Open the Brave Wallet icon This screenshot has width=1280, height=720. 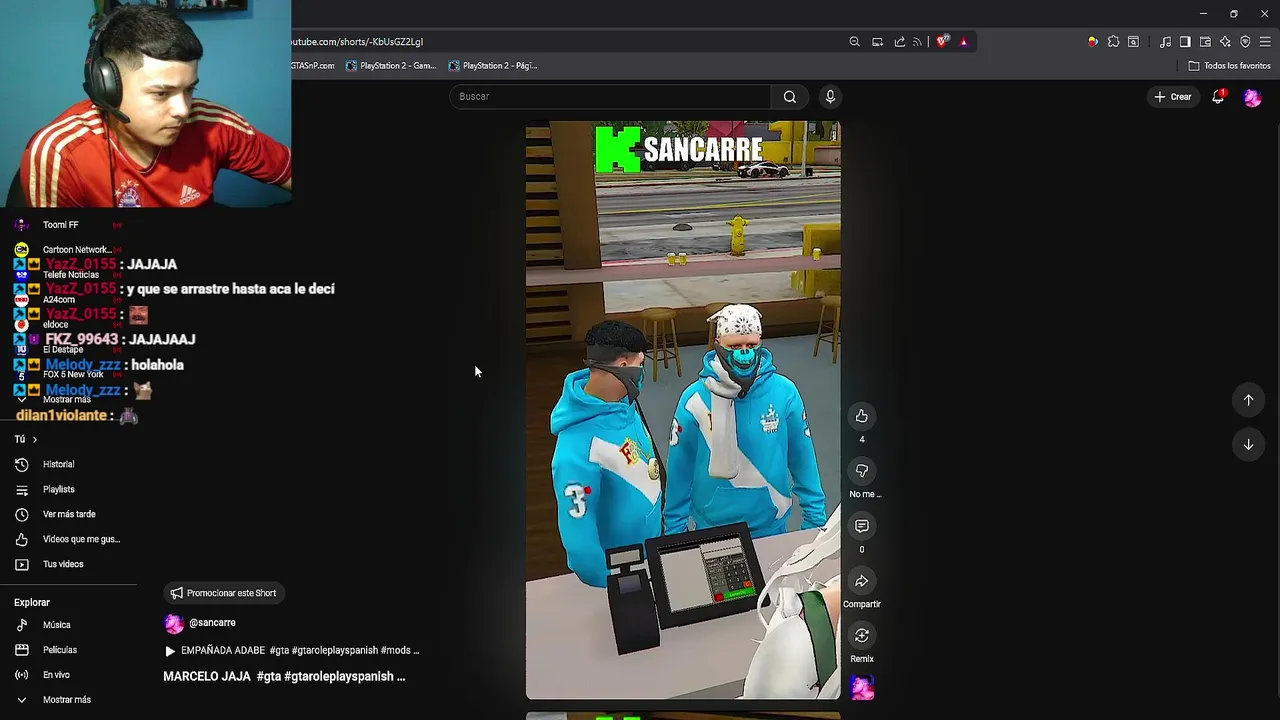(1205, 42)
